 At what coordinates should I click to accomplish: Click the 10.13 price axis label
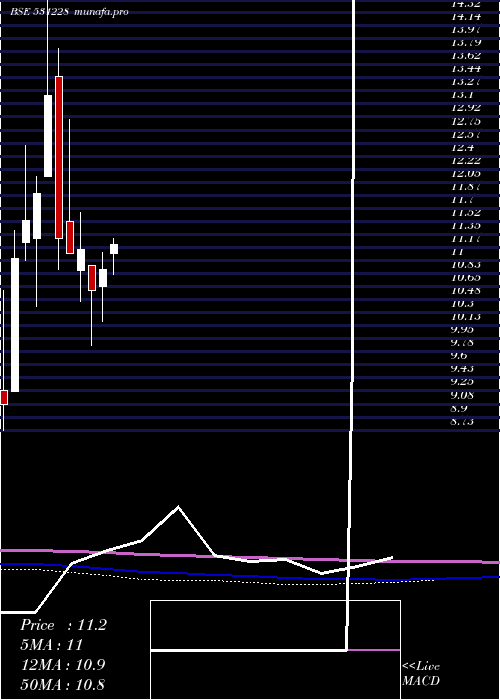pyautogui.click(x=466, y=317)
